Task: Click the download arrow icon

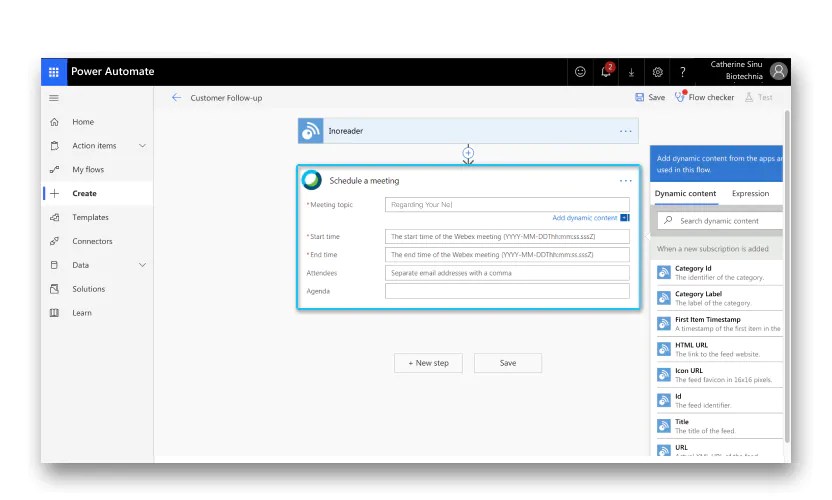Action: click(631, 72)
